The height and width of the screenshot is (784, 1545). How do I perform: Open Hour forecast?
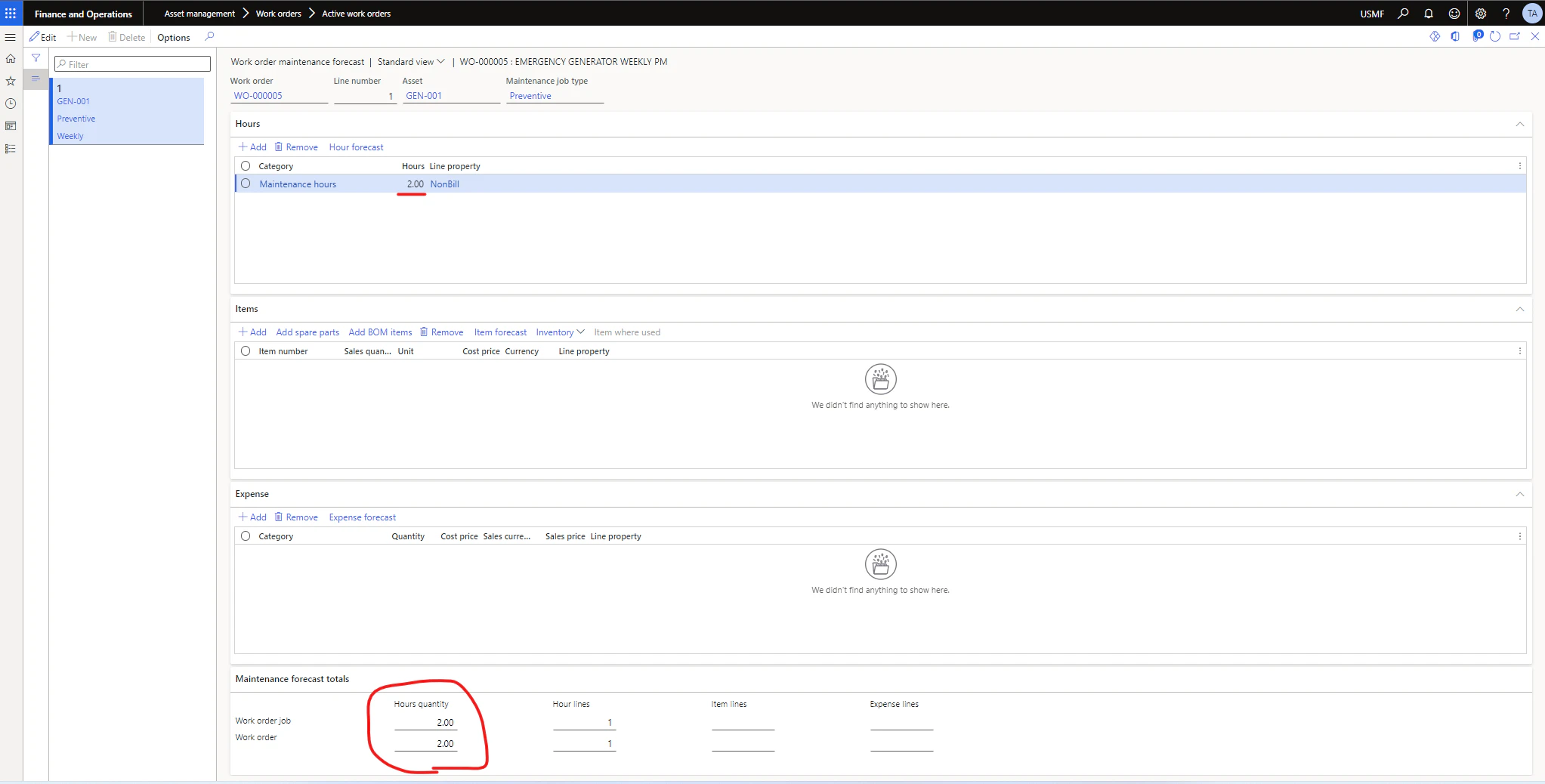(357, 147)
